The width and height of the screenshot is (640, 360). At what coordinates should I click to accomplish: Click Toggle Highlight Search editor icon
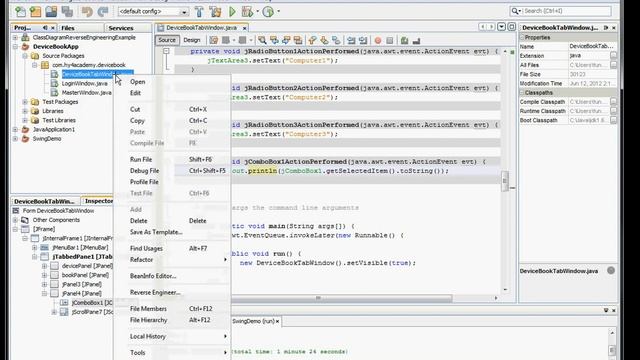point(298,40)
